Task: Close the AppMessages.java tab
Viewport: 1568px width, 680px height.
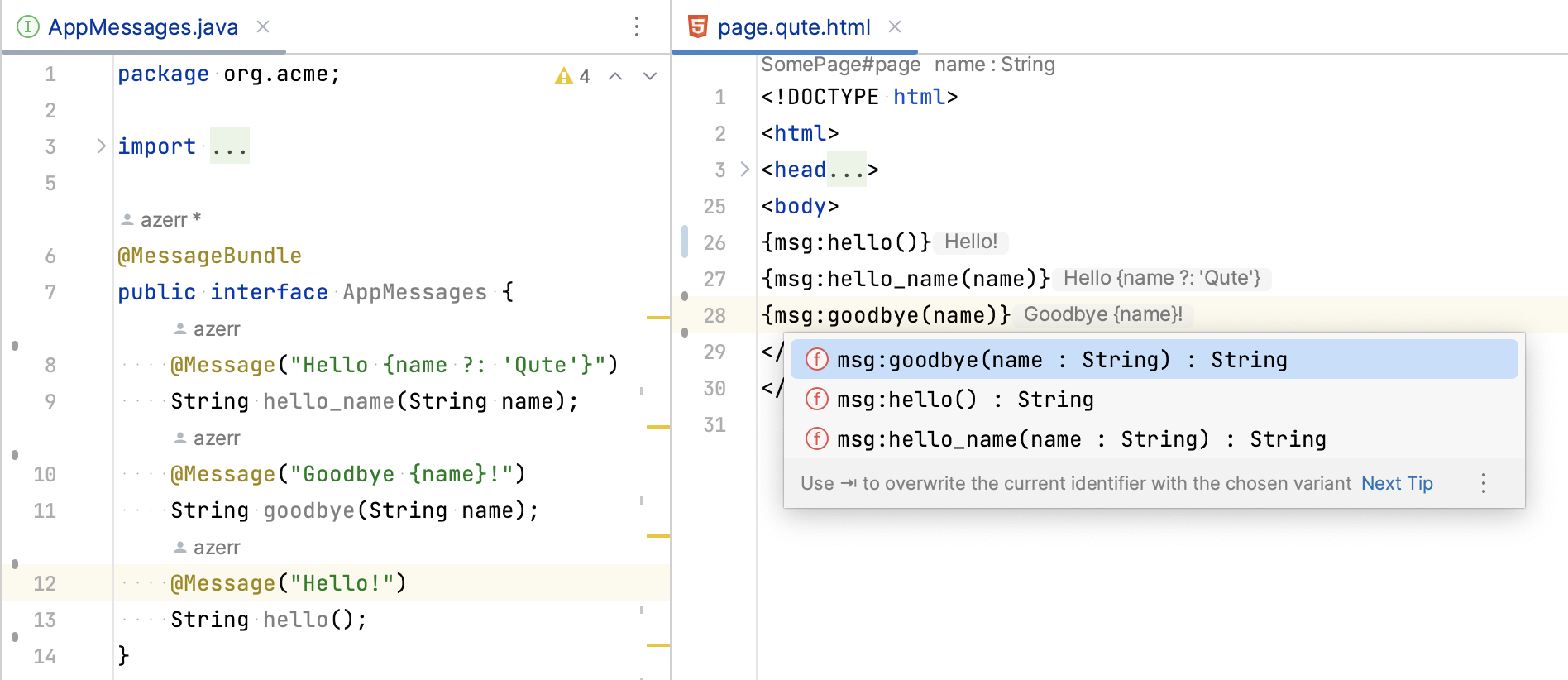Action: pyautogui.click(x=263, y=26)
